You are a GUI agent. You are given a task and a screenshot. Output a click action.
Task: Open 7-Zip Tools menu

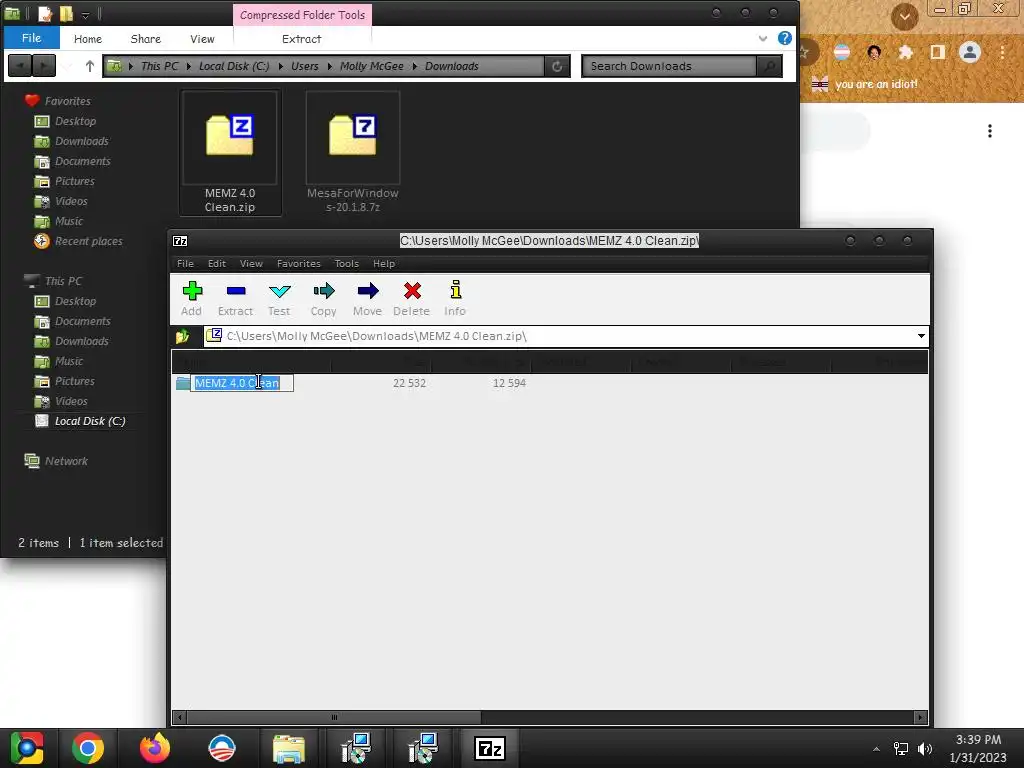[x=346, y=264]
